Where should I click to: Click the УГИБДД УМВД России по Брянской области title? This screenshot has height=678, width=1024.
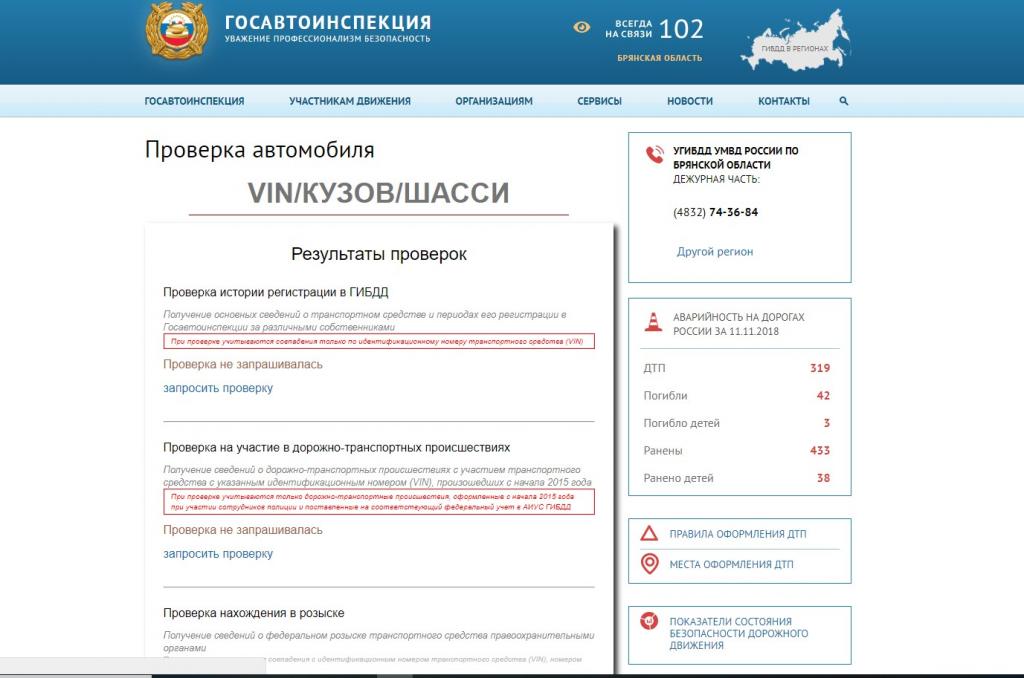pos(735,157)
